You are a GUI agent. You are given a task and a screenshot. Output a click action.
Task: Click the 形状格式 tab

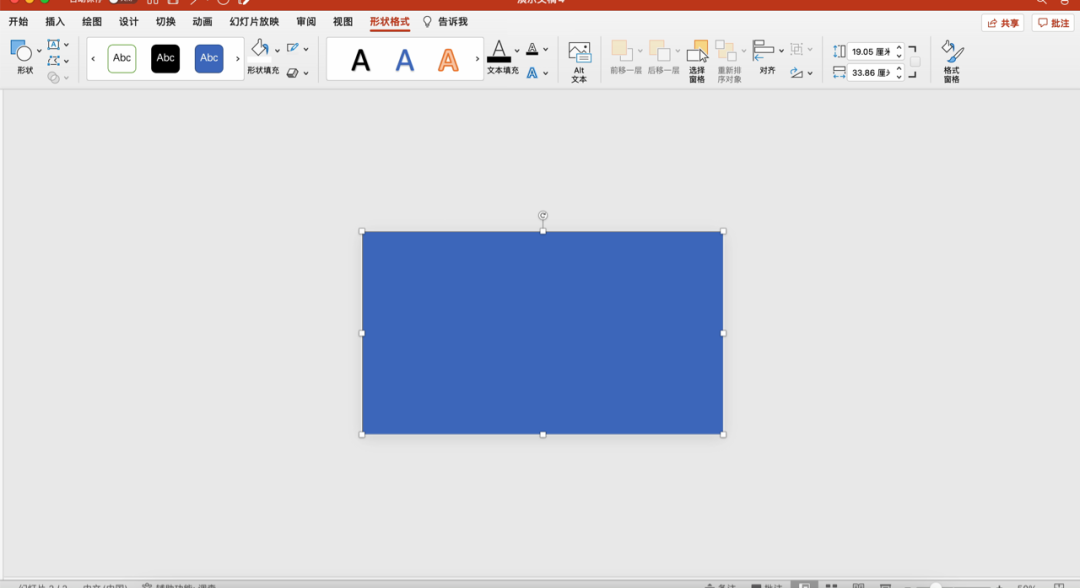pyautogui.click(x=389, y=22)
